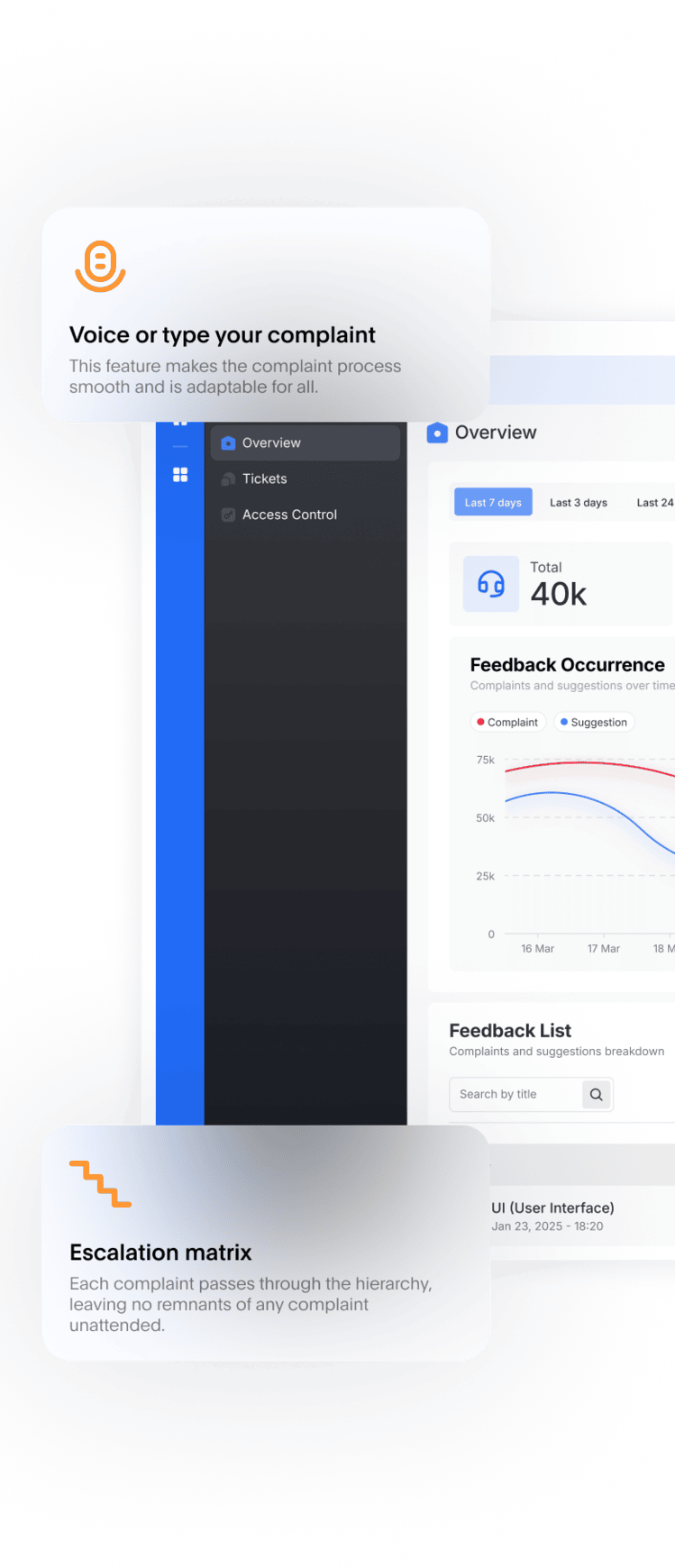Viewport: 675px width, 1568px height.
Task: Click the Feedback Occurrence heading
Action: 568,665
